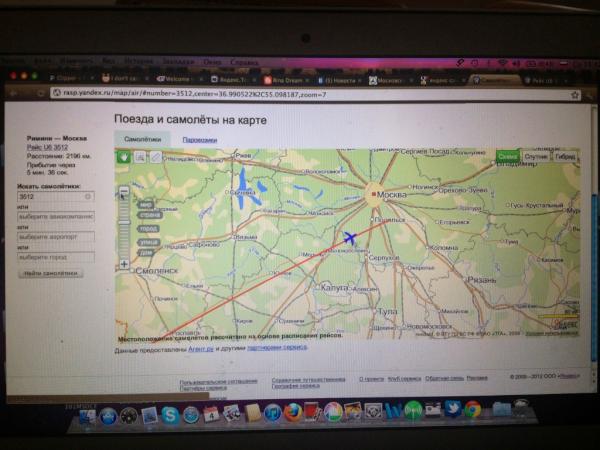Clear the 3512 search field with its X icon

[88, 196]
